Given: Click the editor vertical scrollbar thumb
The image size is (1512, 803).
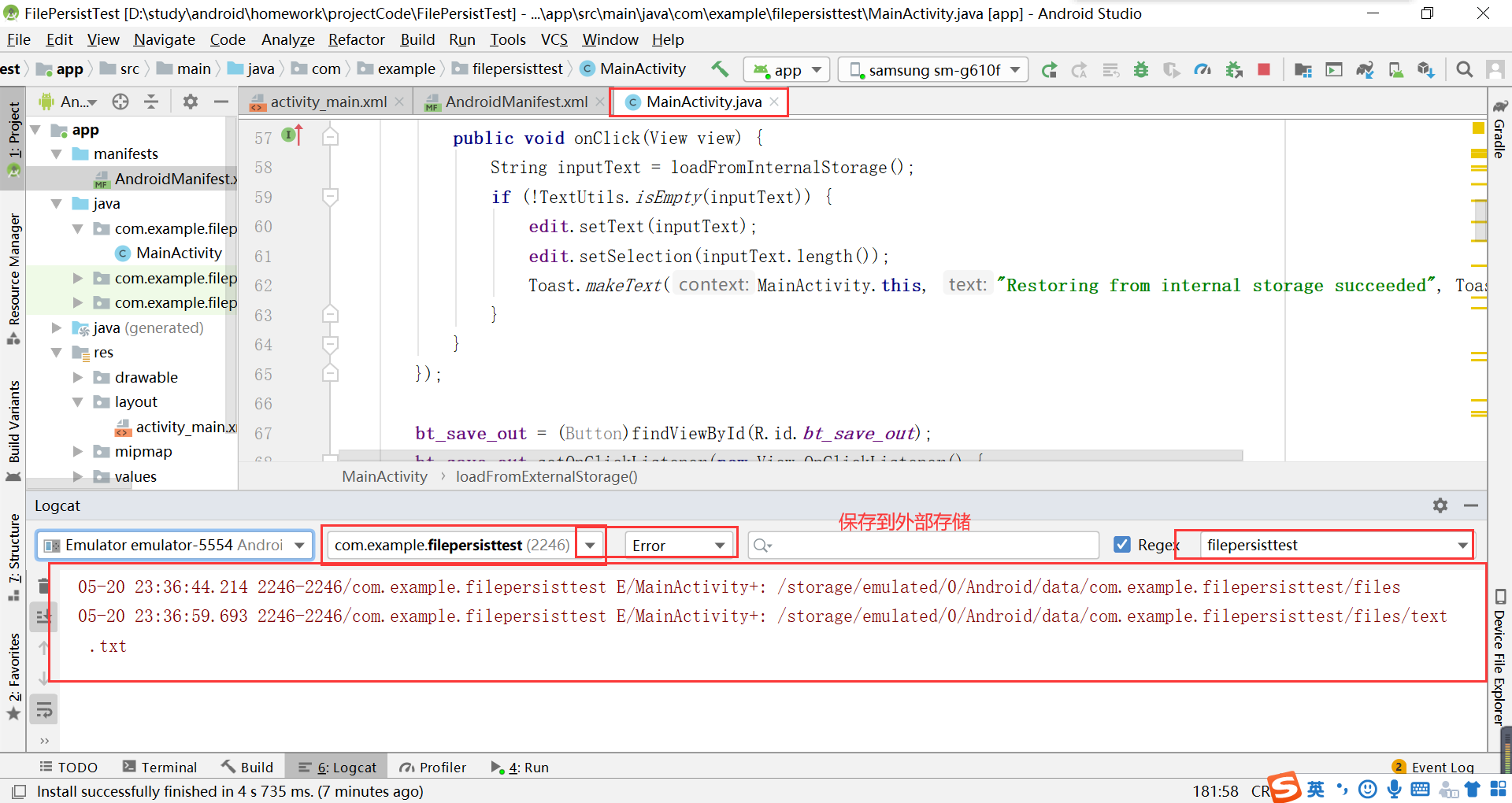Looking at the screenshot, I should pyautogui.click(x=1480, y=220).
